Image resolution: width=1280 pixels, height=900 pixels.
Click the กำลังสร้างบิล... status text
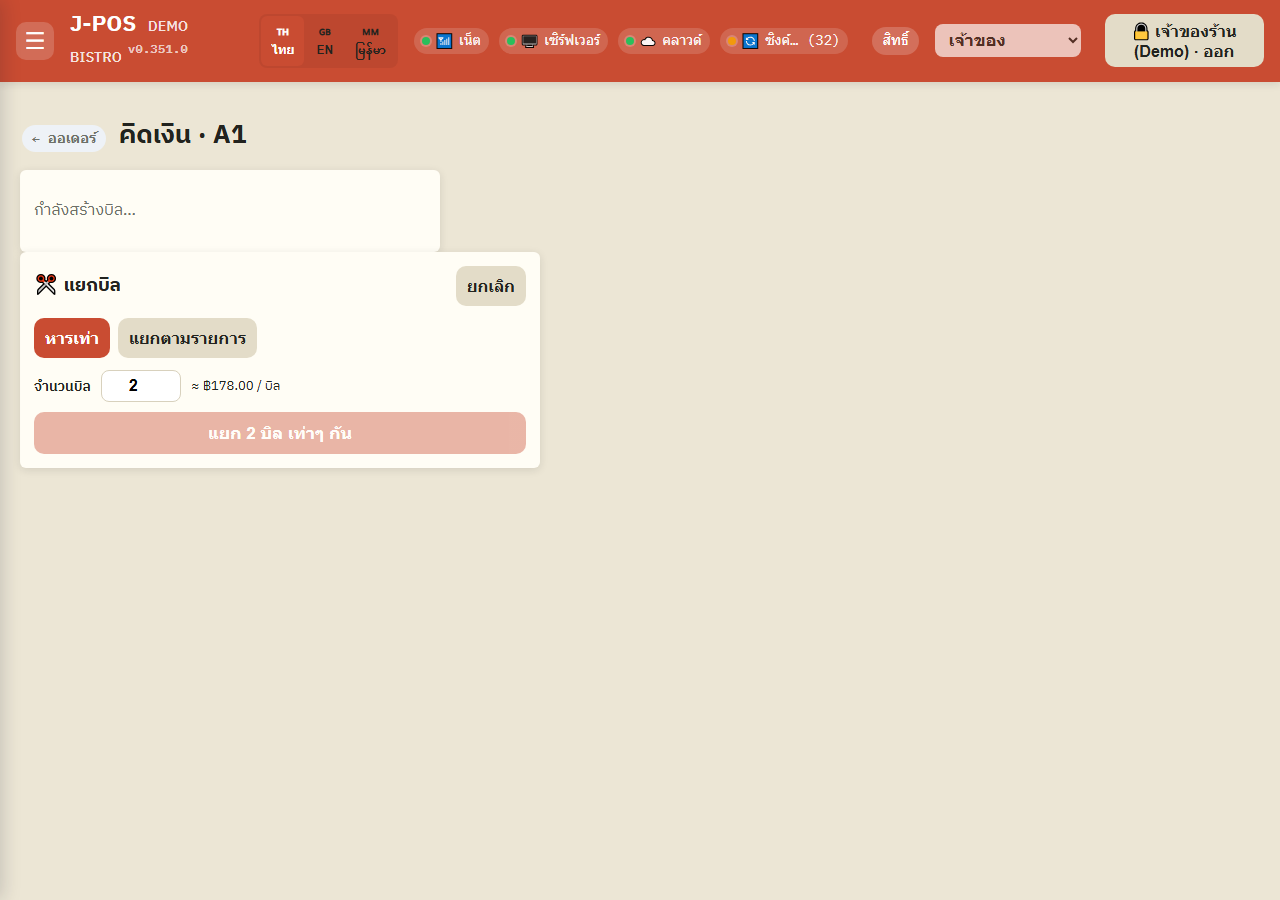[85, 210]
